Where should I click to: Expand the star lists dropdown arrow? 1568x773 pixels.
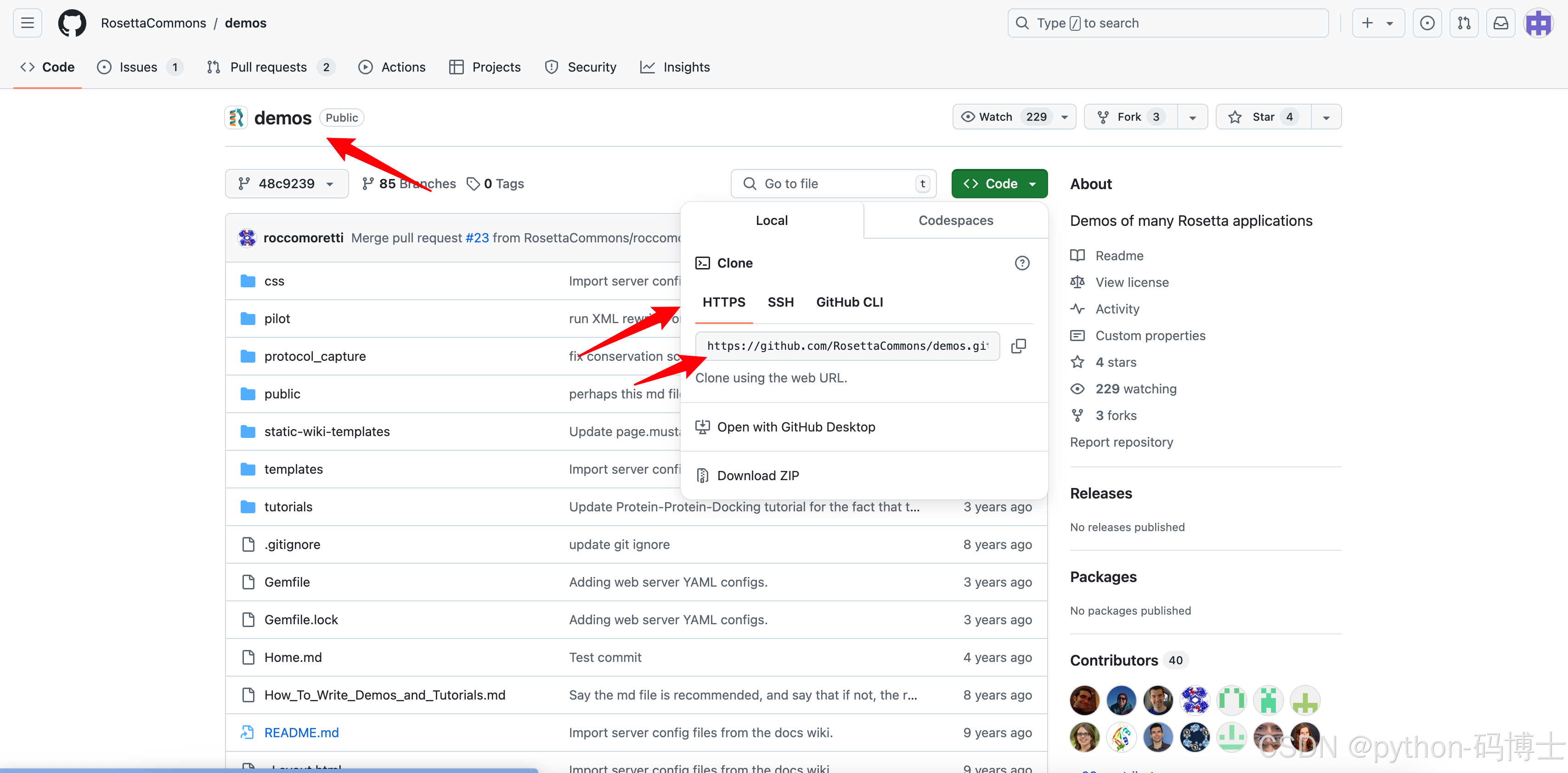(1326, 117)
